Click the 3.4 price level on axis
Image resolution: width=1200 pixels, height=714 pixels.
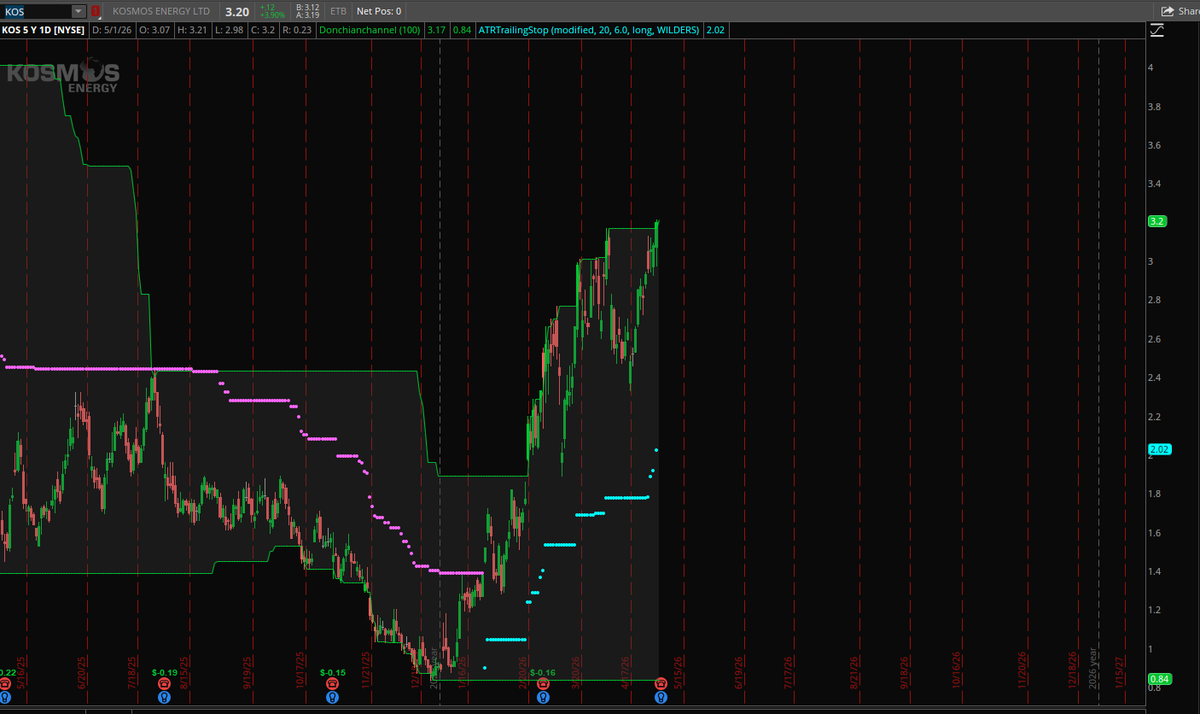[x=1153, y=184]
